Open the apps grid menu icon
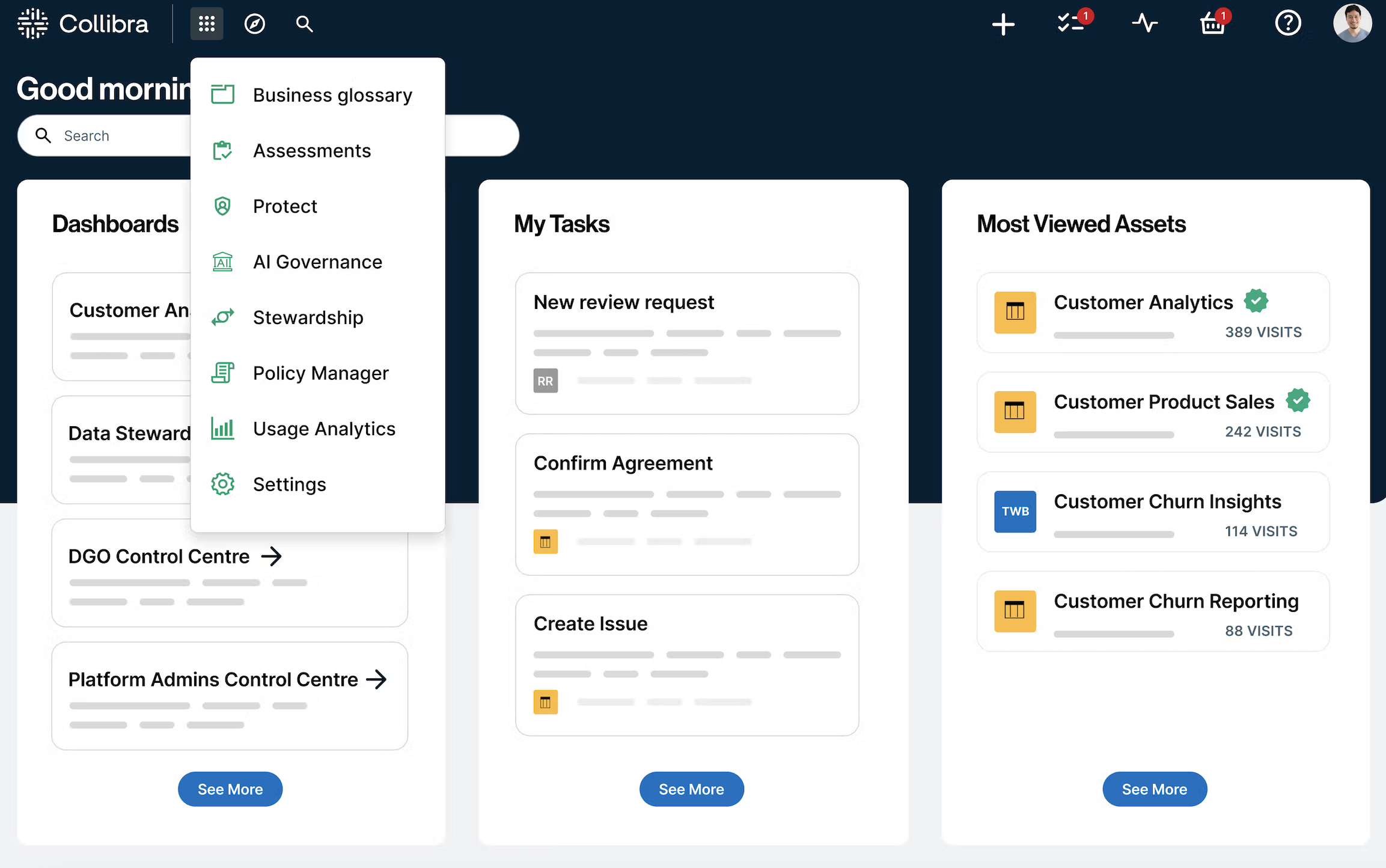 coord(207,23)
